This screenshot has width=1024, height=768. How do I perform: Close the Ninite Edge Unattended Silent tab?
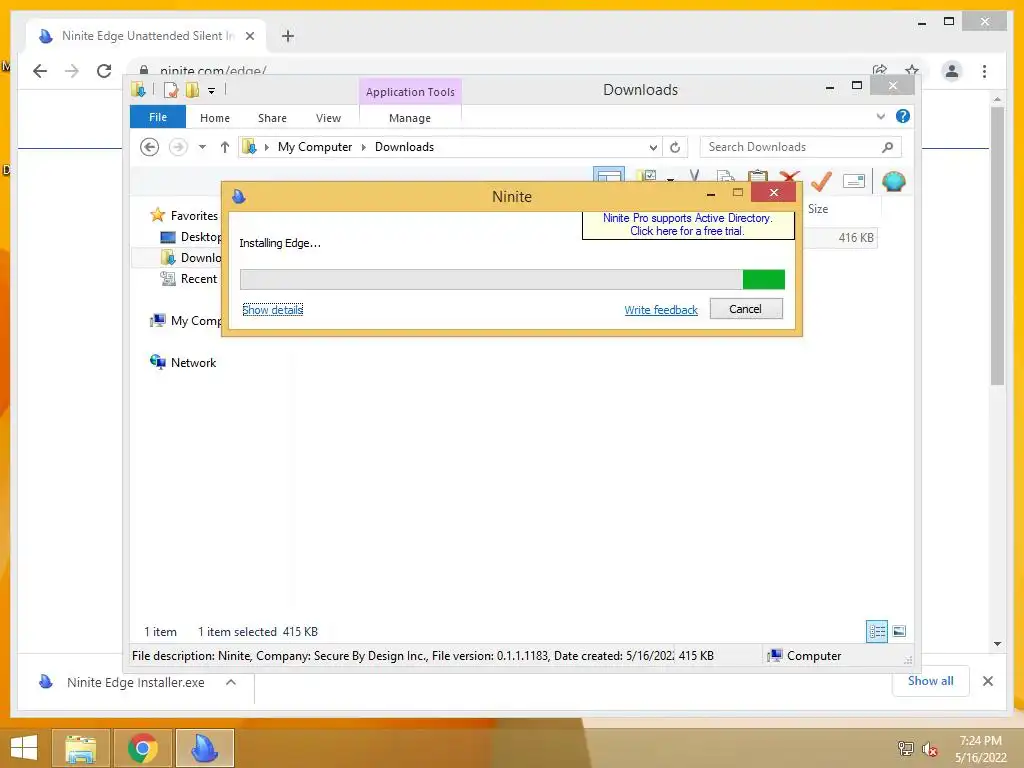(249, 36)
